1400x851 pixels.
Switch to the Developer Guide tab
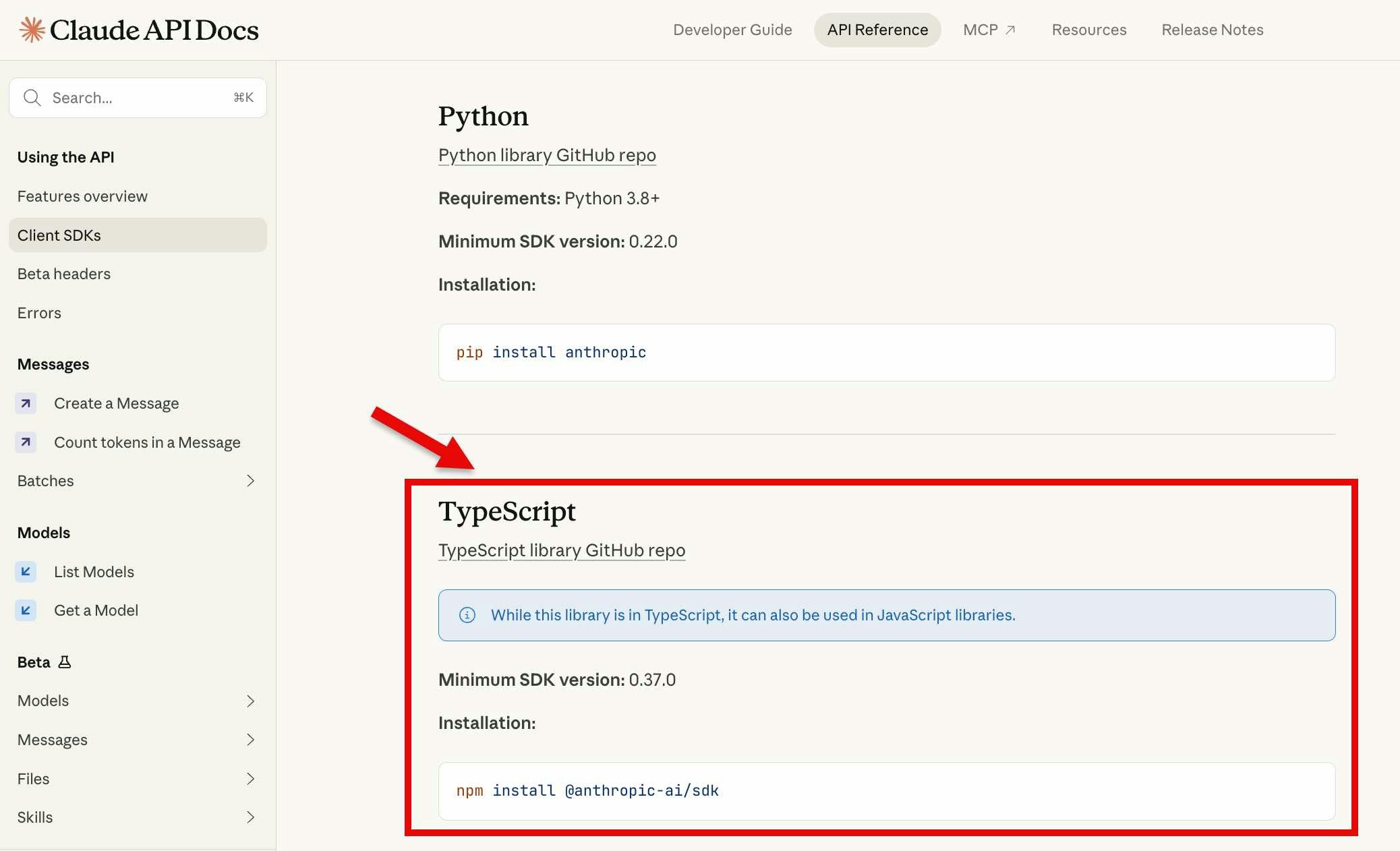coord(732,30)
